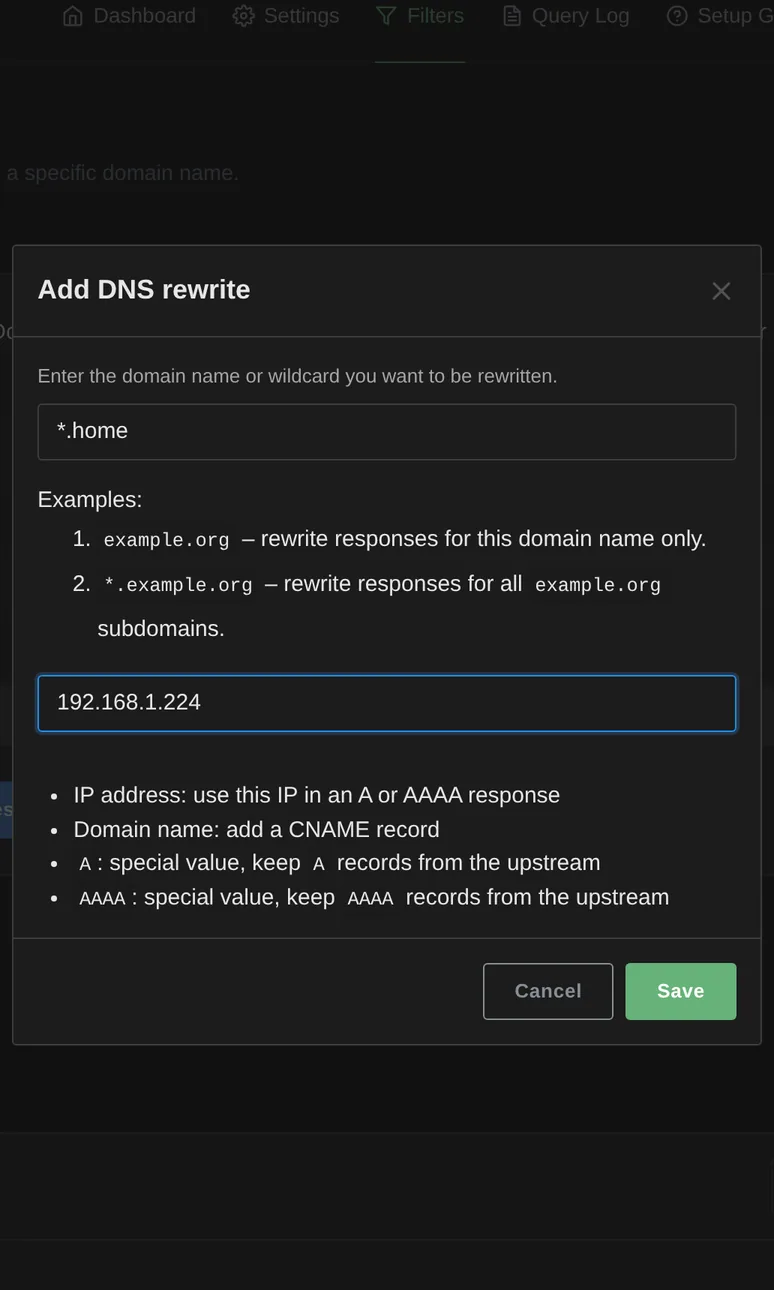Open the Setup Guide page

[x=720, y=16]
